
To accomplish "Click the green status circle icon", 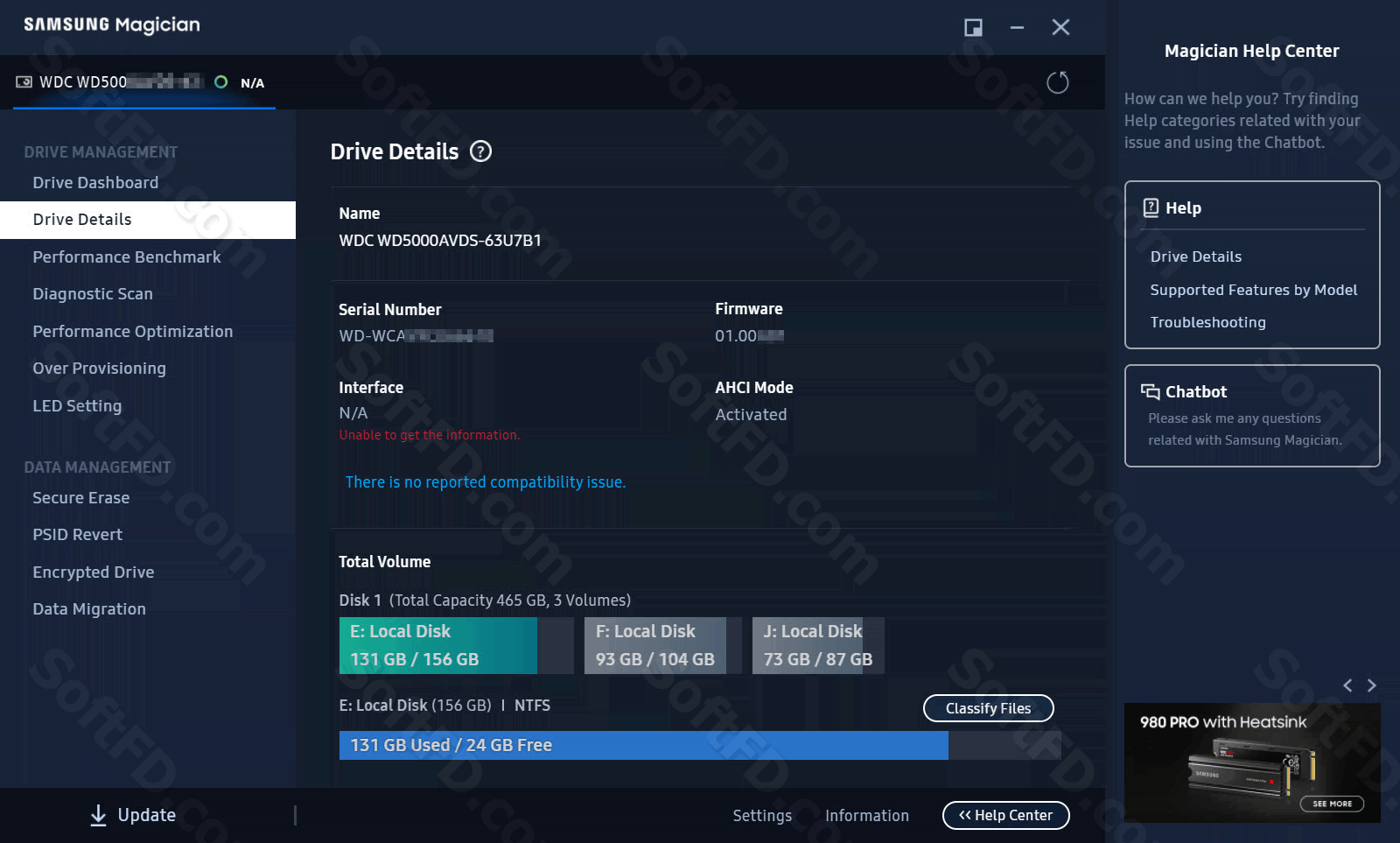I will pyautogui.click(x=220, y=82).
